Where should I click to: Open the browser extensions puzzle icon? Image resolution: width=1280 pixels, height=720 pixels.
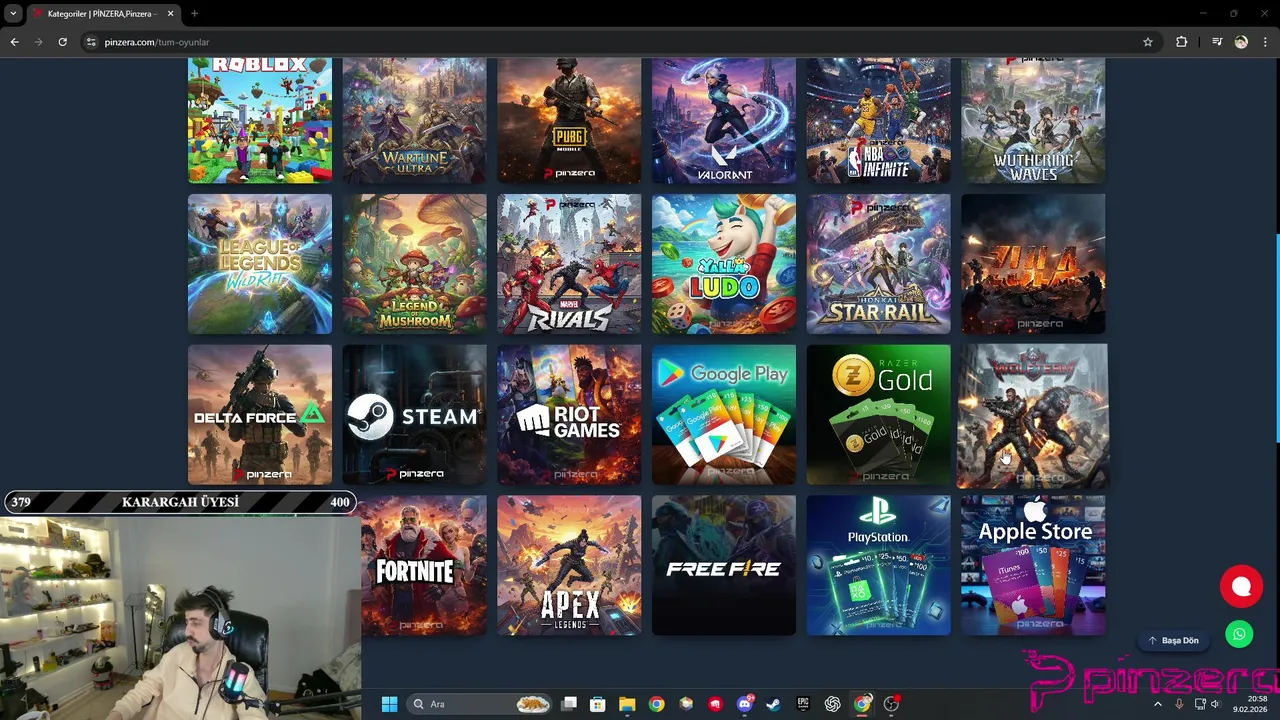[x=1181, y=42]
